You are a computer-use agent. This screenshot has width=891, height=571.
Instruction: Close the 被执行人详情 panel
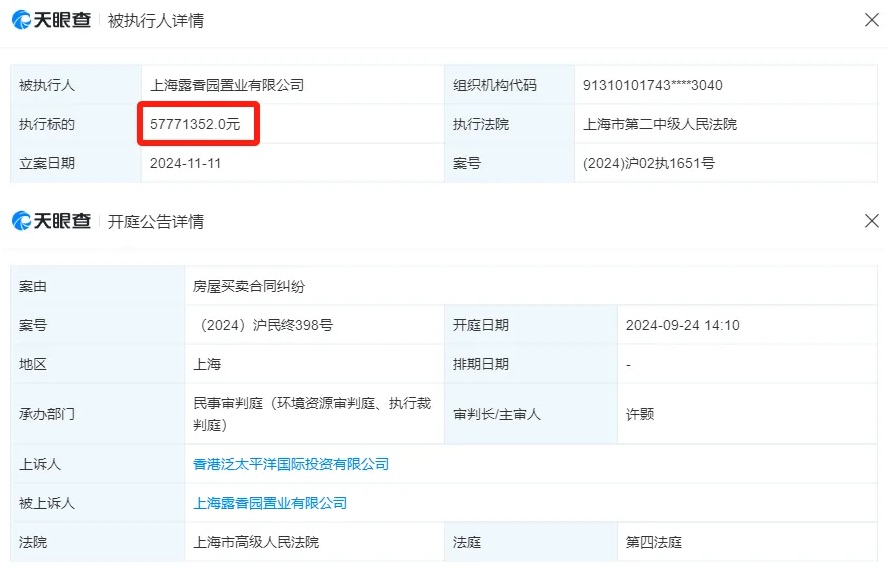pyautogui.click(x=871, y=20)
